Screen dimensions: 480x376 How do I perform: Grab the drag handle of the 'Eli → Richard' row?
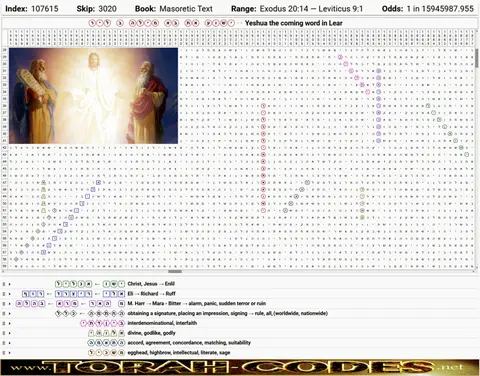pyautogui.click(x=4, y=294)
